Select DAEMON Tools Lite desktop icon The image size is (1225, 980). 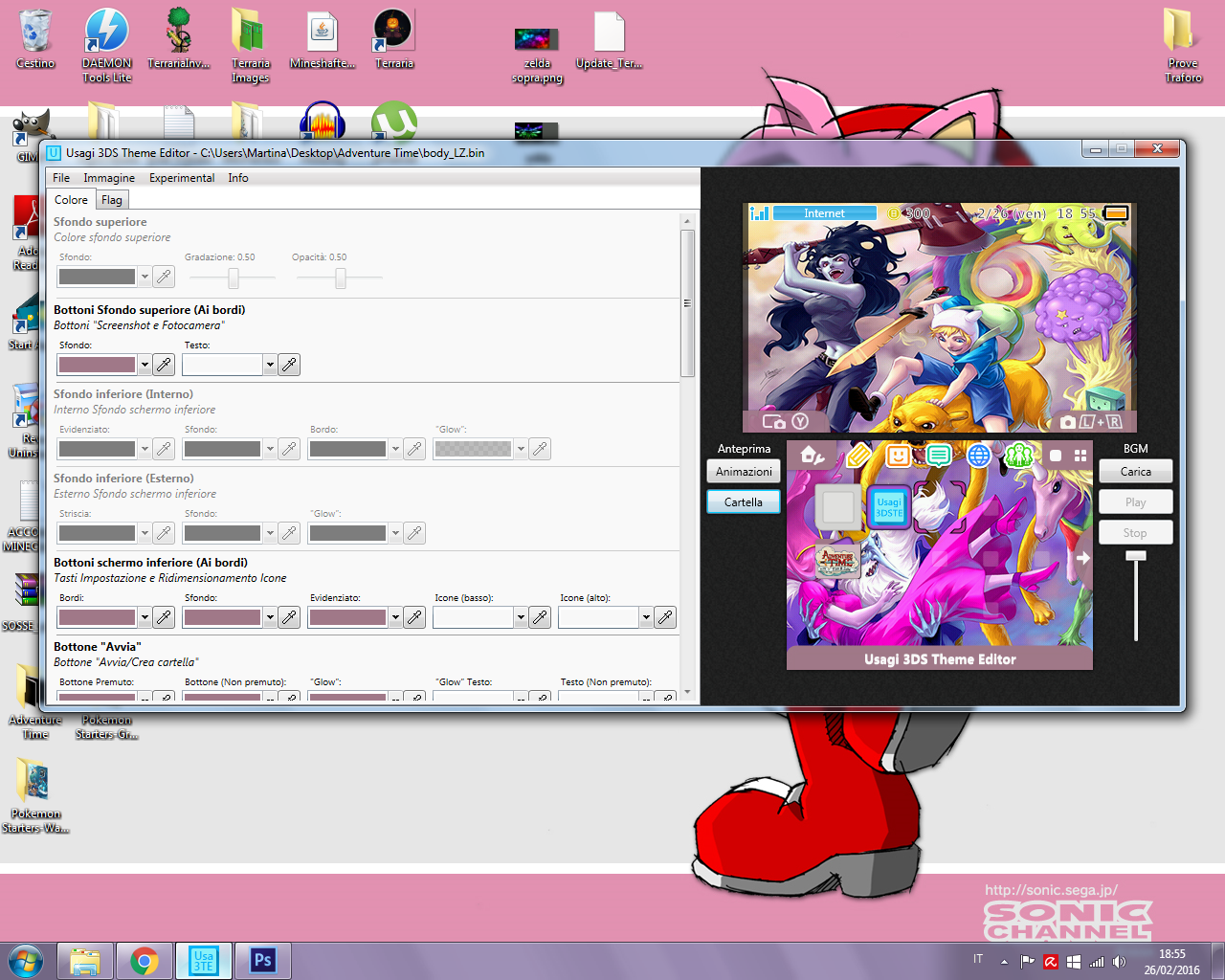click(106, 45)
